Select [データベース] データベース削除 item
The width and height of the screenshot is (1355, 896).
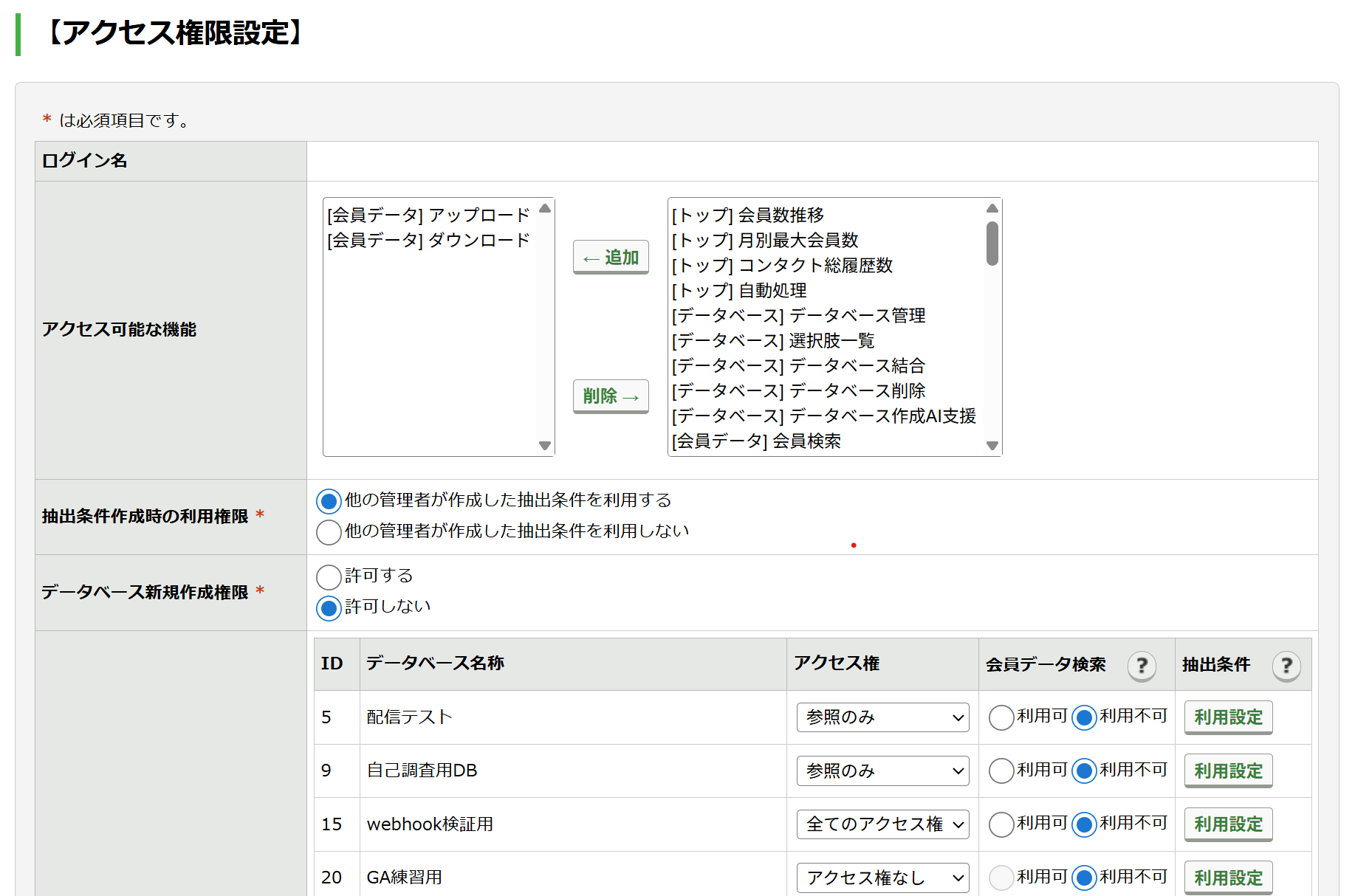click(826, 390)
